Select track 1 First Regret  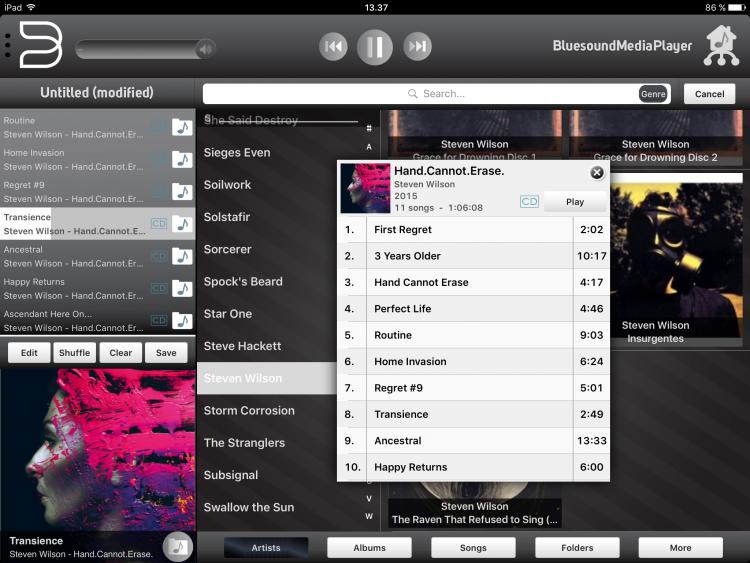pyautogui.click(x=474, y=230)
